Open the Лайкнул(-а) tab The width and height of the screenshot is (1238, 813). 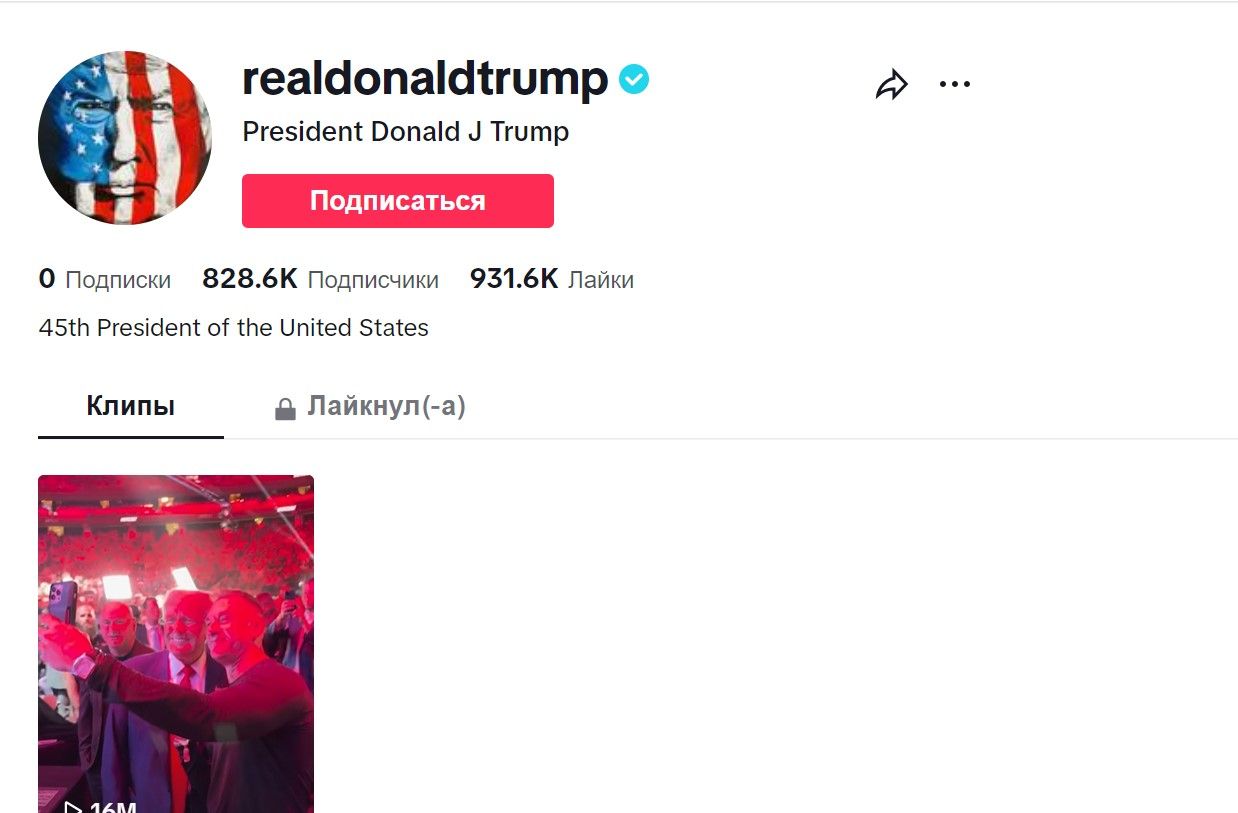(x=386, y=406)
